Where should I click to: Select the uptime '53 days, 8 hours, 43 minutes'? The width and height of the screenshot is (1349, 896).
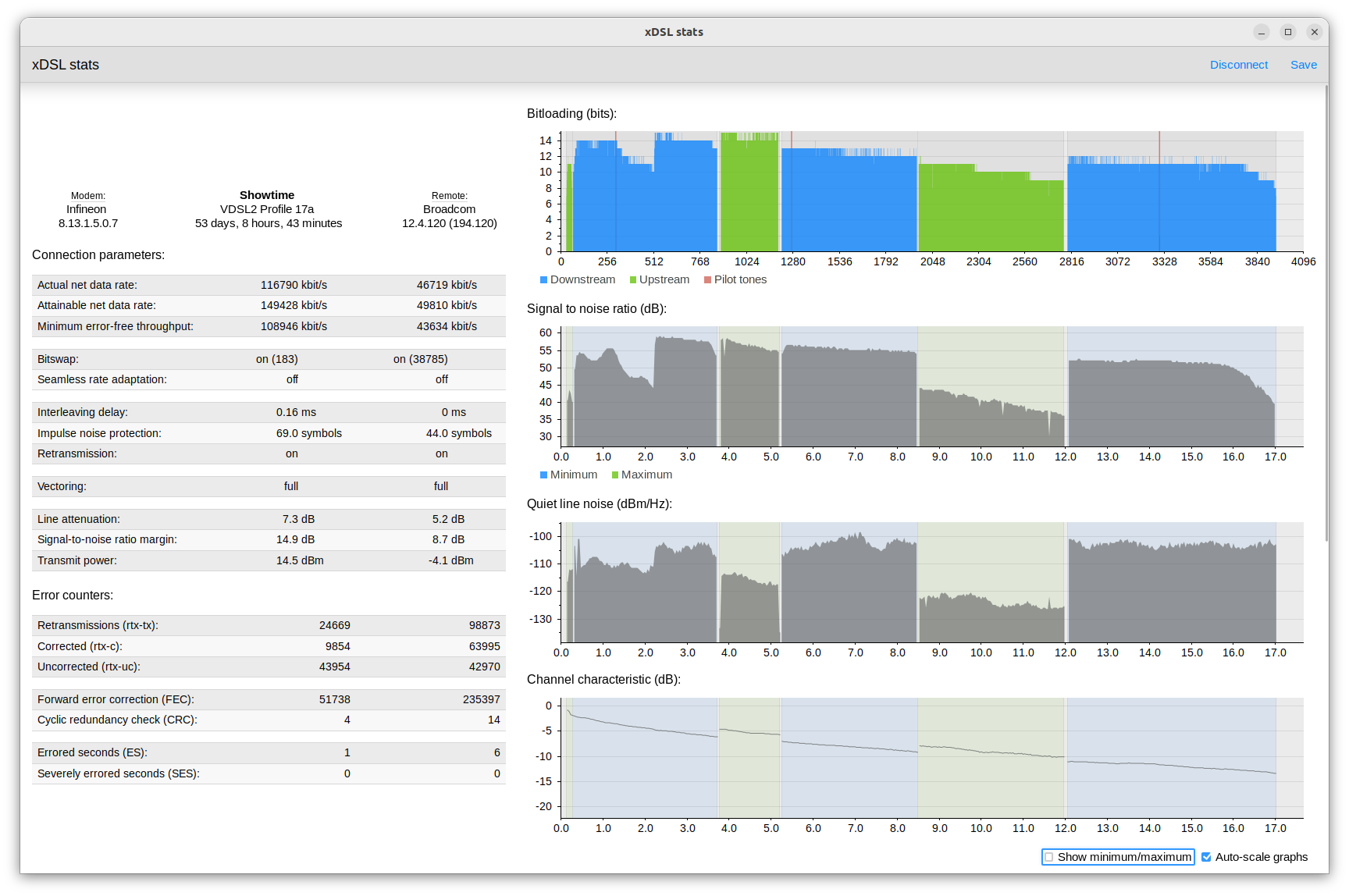(x=269, y=223)
